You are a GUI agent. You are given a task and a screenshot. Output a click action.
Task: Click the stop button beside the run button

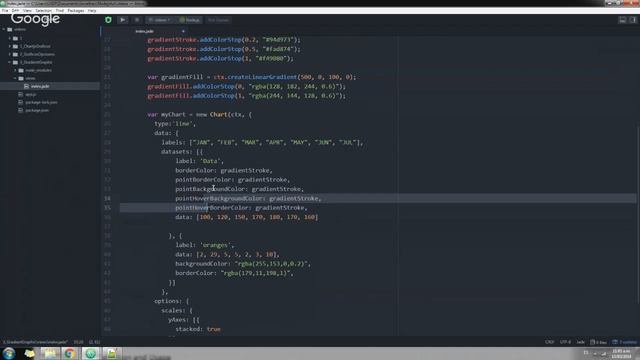pyautogui.click(x=137, y=20)
